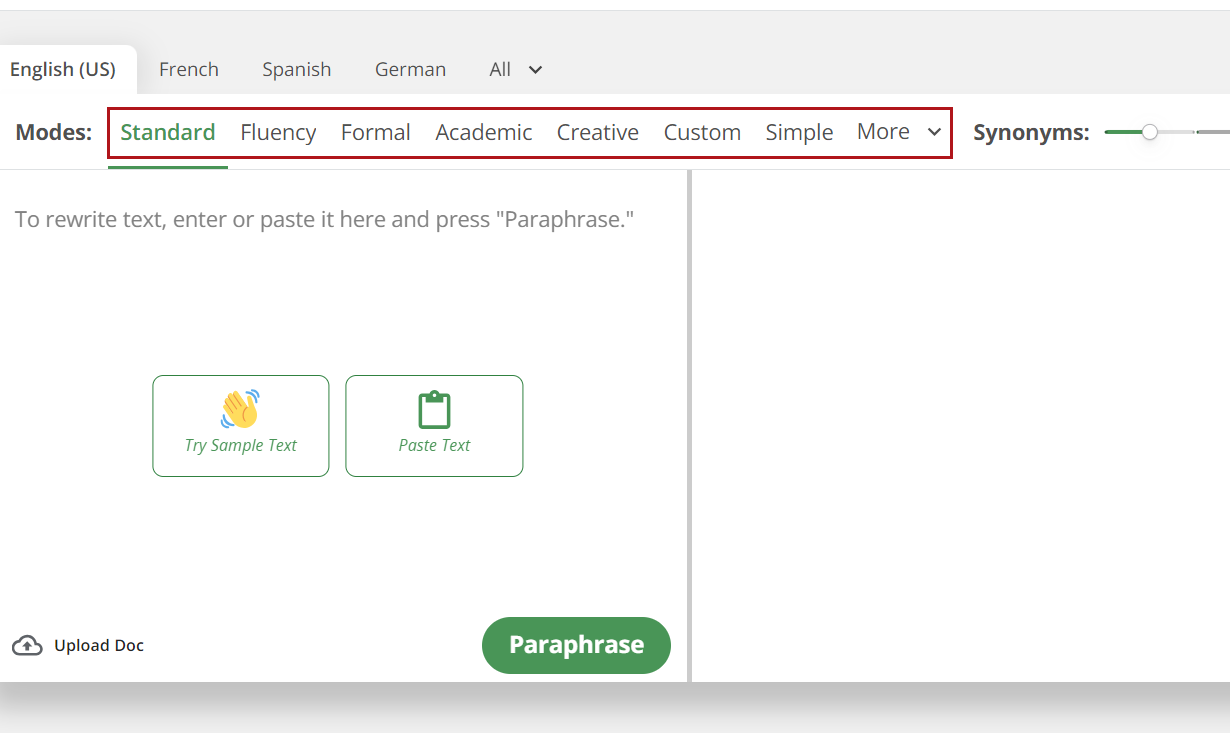The image size is (1230, 733).
Task: Switch to Fluency mode
Action: click(x=278, y=132)
